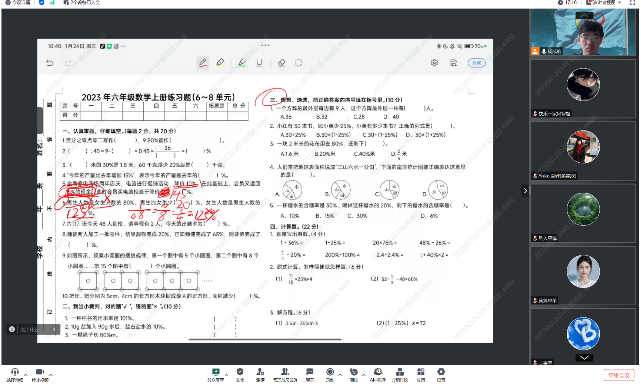Click the blue Done button
Screen dimensions: 641x387
tap(477, 63)
